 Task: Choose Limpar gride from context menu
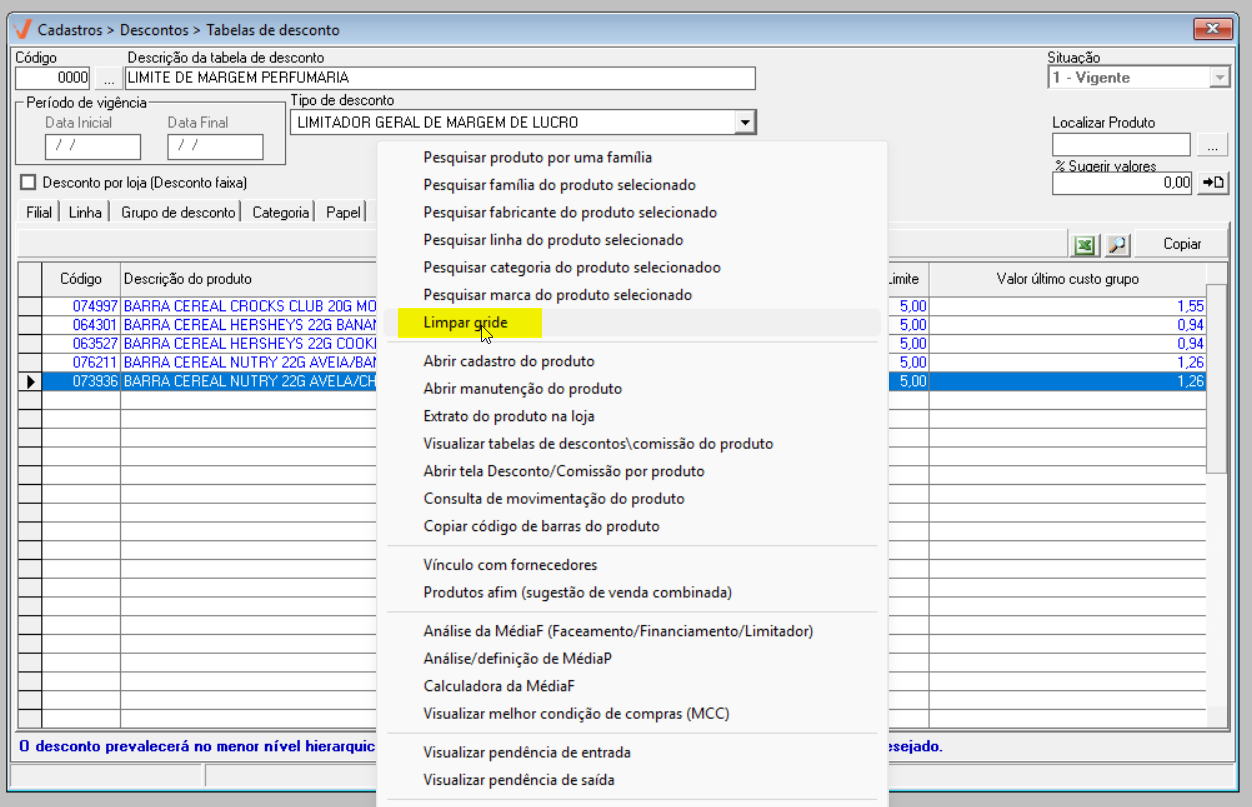click(466, 323)
